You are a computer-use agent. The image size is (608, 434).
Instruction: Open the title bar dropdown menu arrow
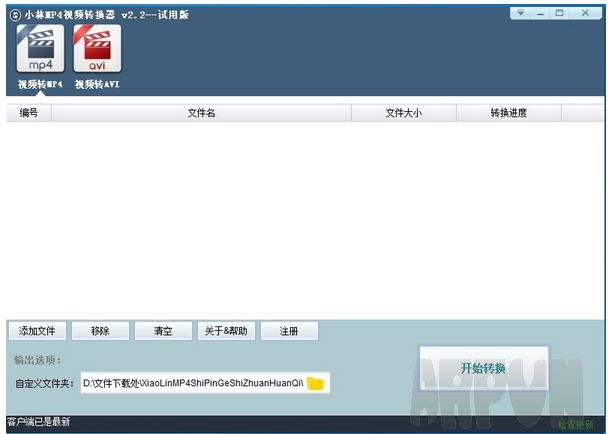(x=521, y=13)
